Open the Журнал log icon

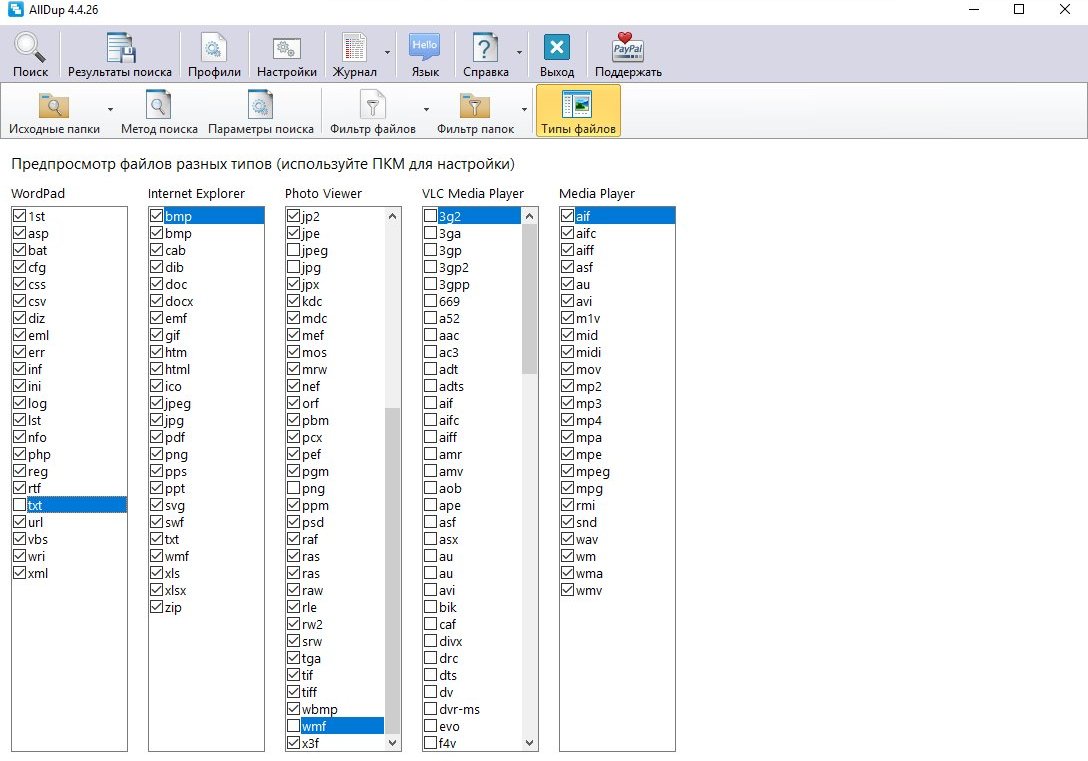(x=354, y=54)
